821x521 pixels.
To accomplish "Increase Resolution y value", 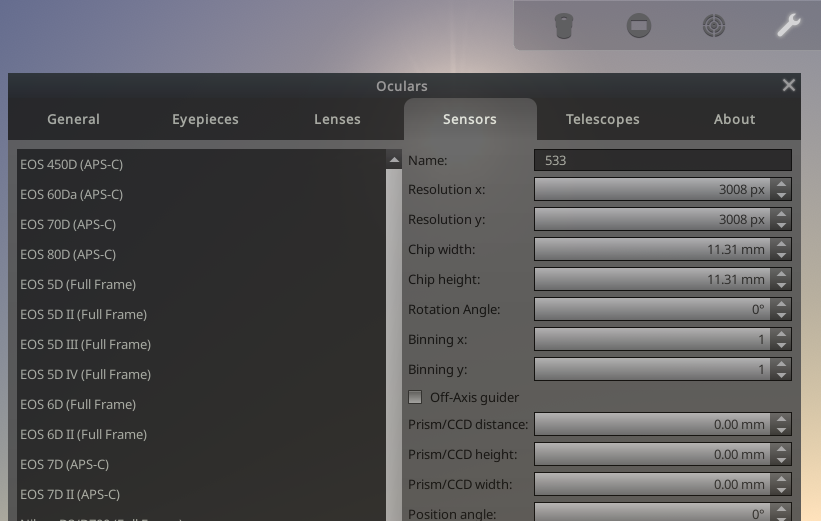I will click(781, 214).
